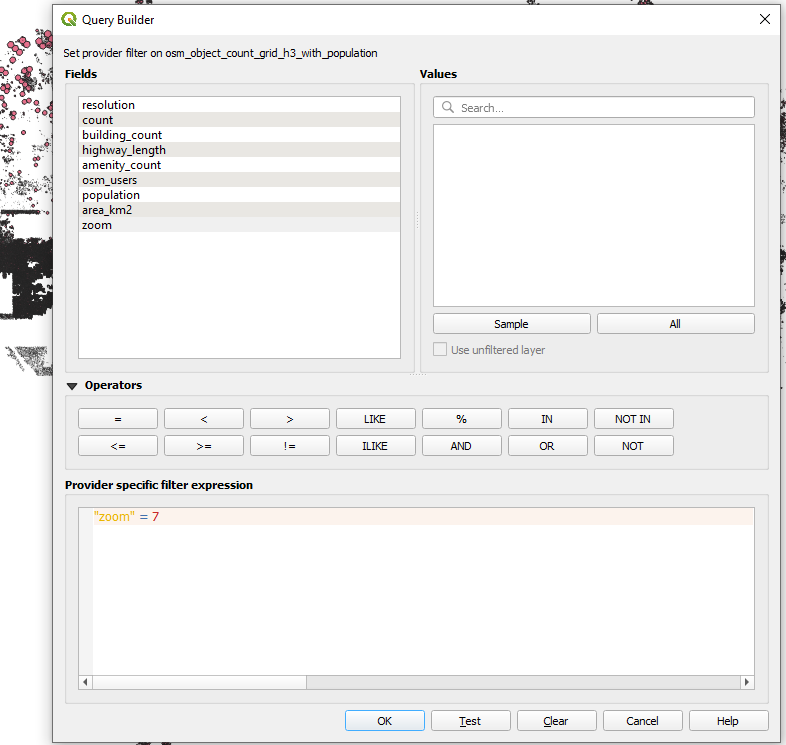The image size is (786, 745).
Task: Insert the LIKE operator
Action: [375, 419]
